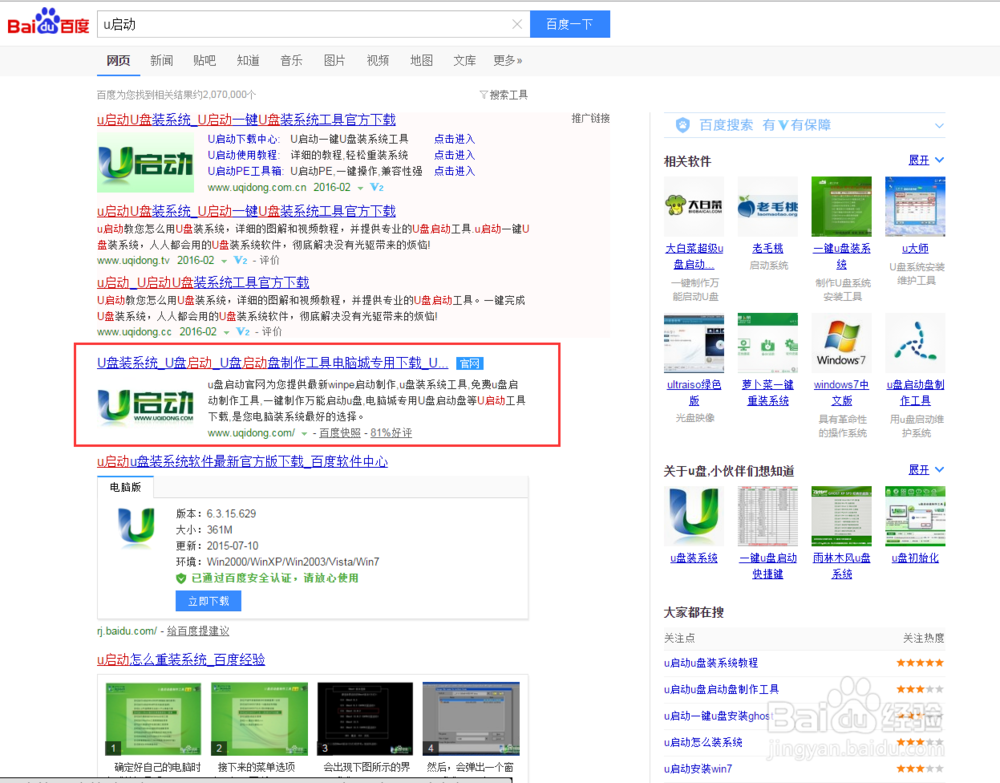Viewport: 1000px width, 783px height.
Task: Click the U启动 logo in the first ad
Action: click(145, 163)
